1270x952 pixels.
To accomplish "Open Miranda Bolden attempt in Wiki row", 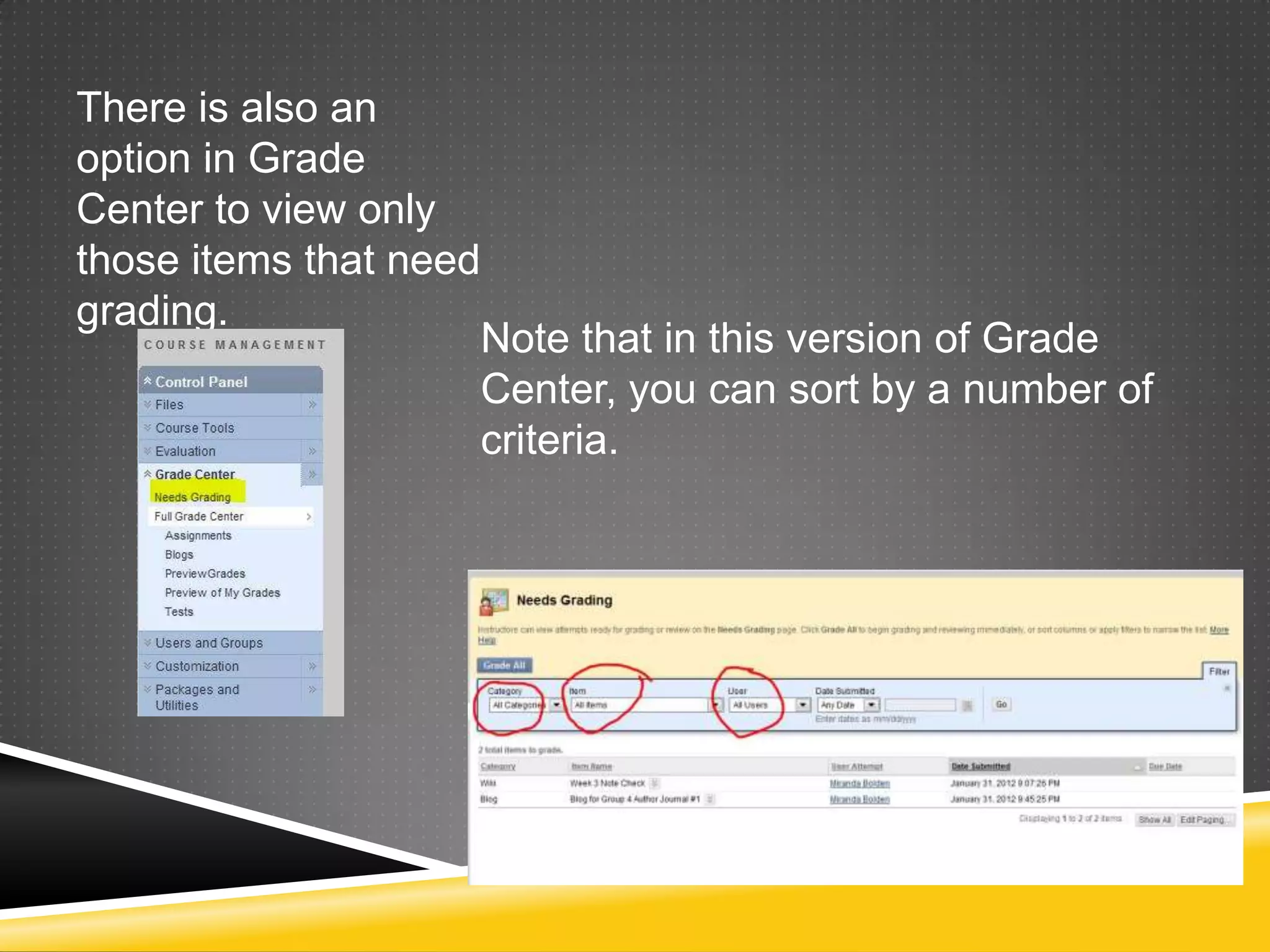I will pos(859,783).
